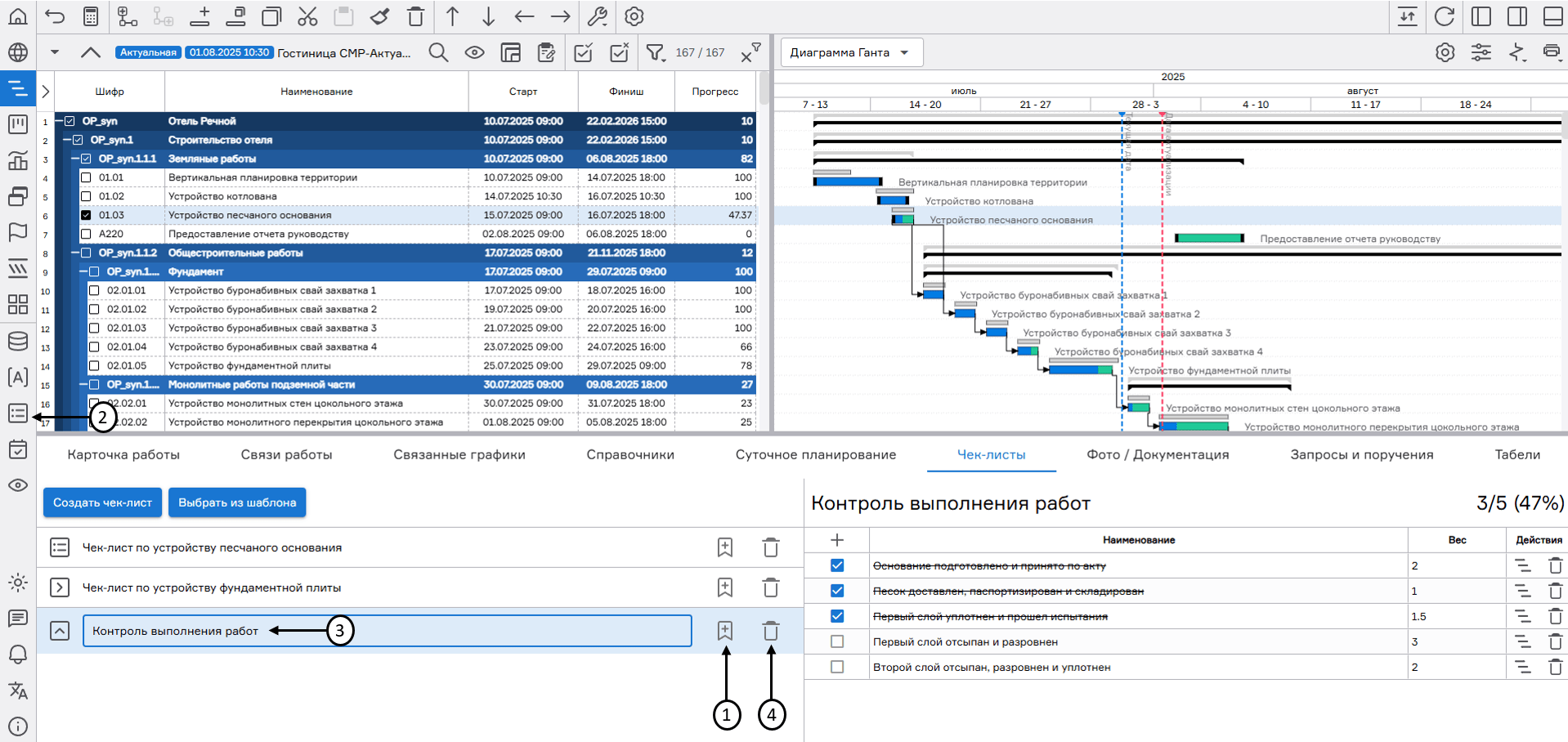Open the 'Фото / Документация' tab
The image size is (1568, 742).
click(x=1158, y=455)
